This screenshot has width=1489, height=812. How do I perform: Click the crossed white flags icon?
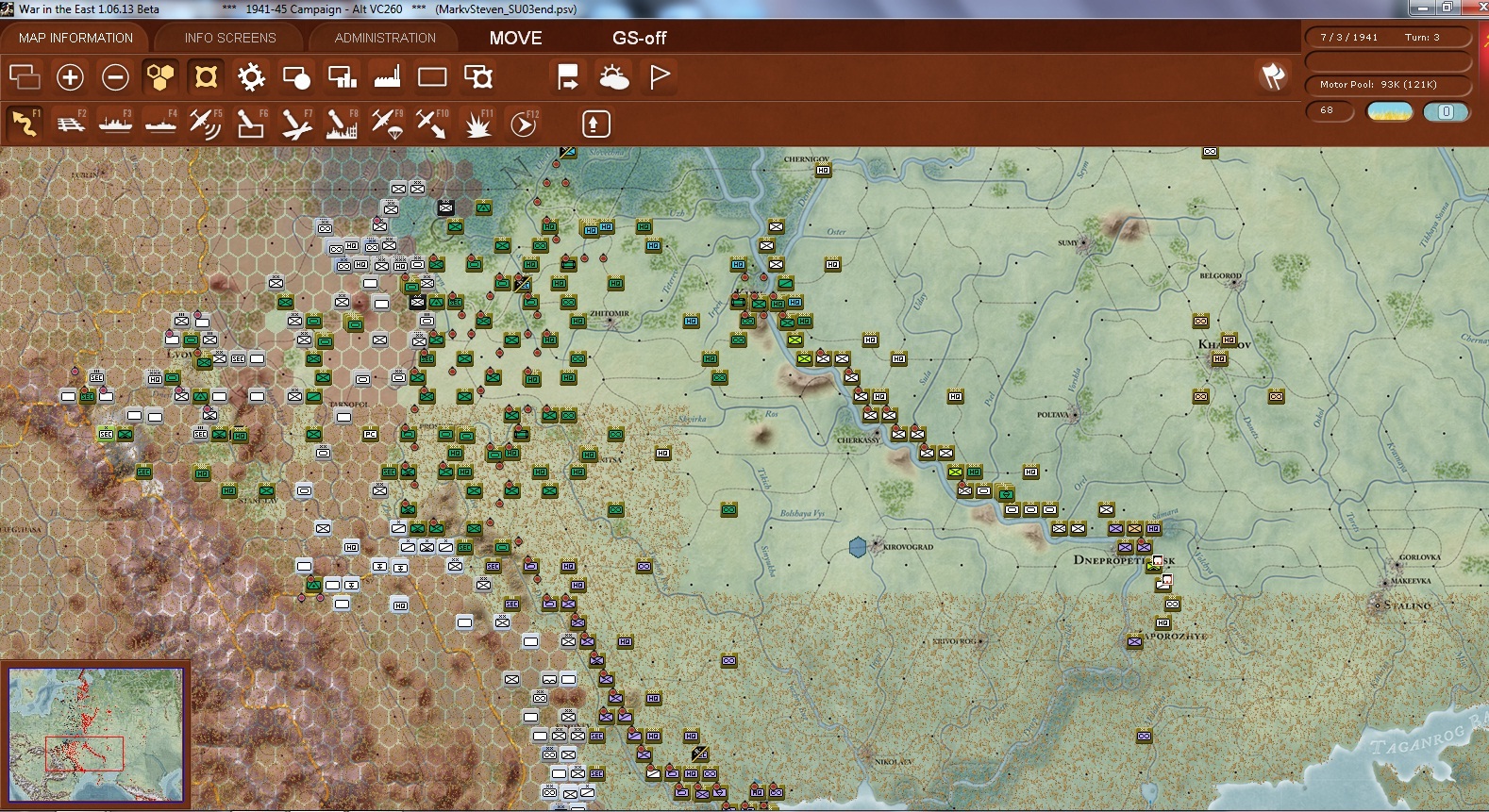click(x=1273, y=76)
